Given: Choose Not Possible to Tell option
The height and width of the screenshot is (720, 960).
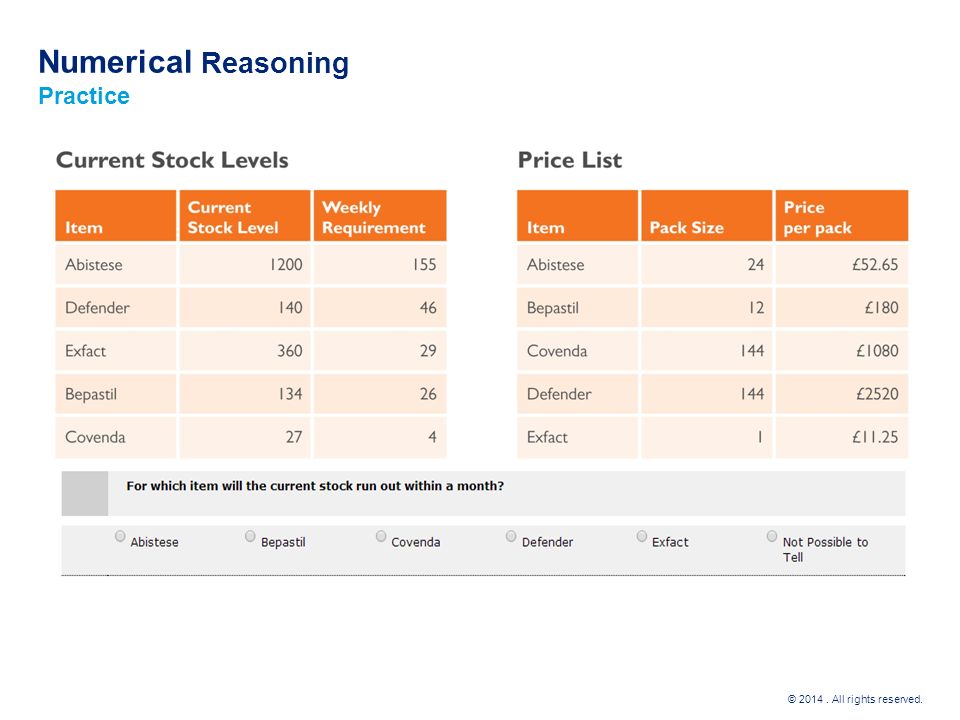Looking at the screenshot, I should [x=771, y=536].
